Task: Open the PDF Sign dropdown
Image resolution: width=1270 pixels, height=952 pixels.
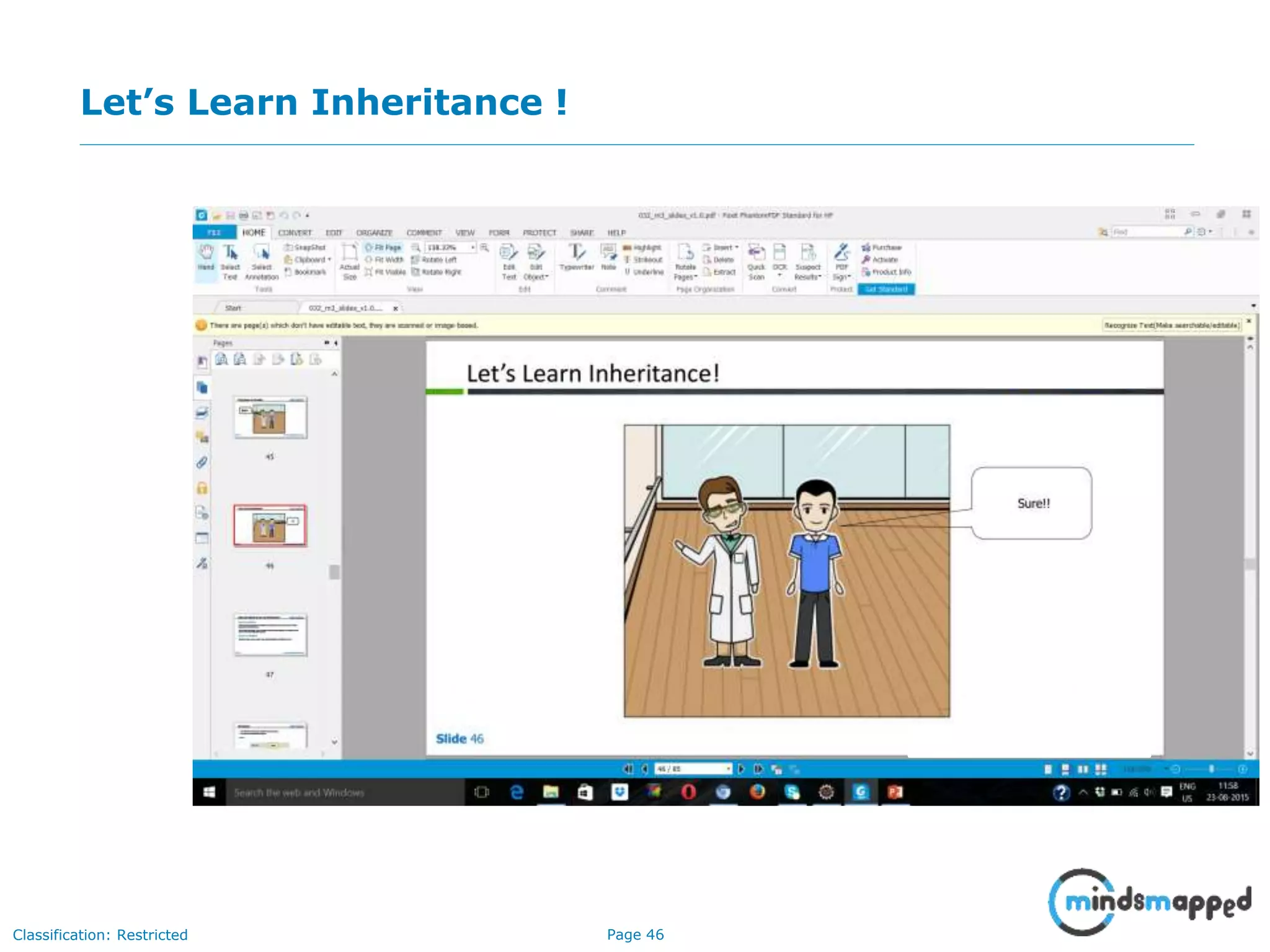Action: pos(841,262)
